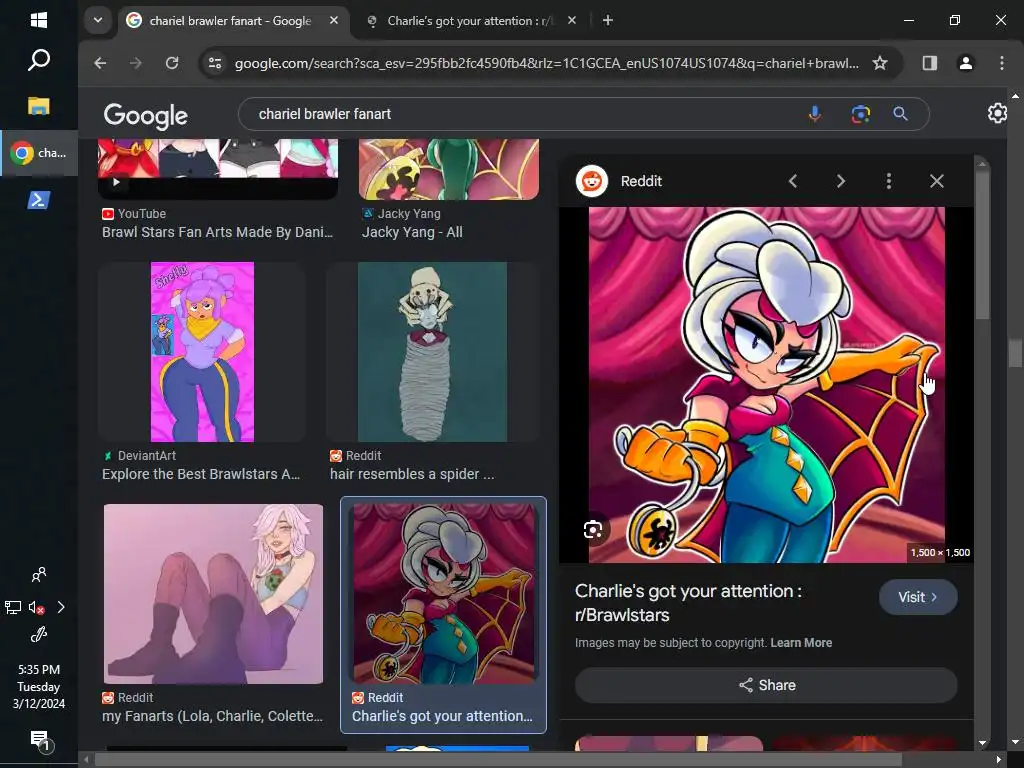Image resolution: width=1024 pixels, height=768 pixels.
Task: Open the Learn More copyright link
Action: pos(801,643)
